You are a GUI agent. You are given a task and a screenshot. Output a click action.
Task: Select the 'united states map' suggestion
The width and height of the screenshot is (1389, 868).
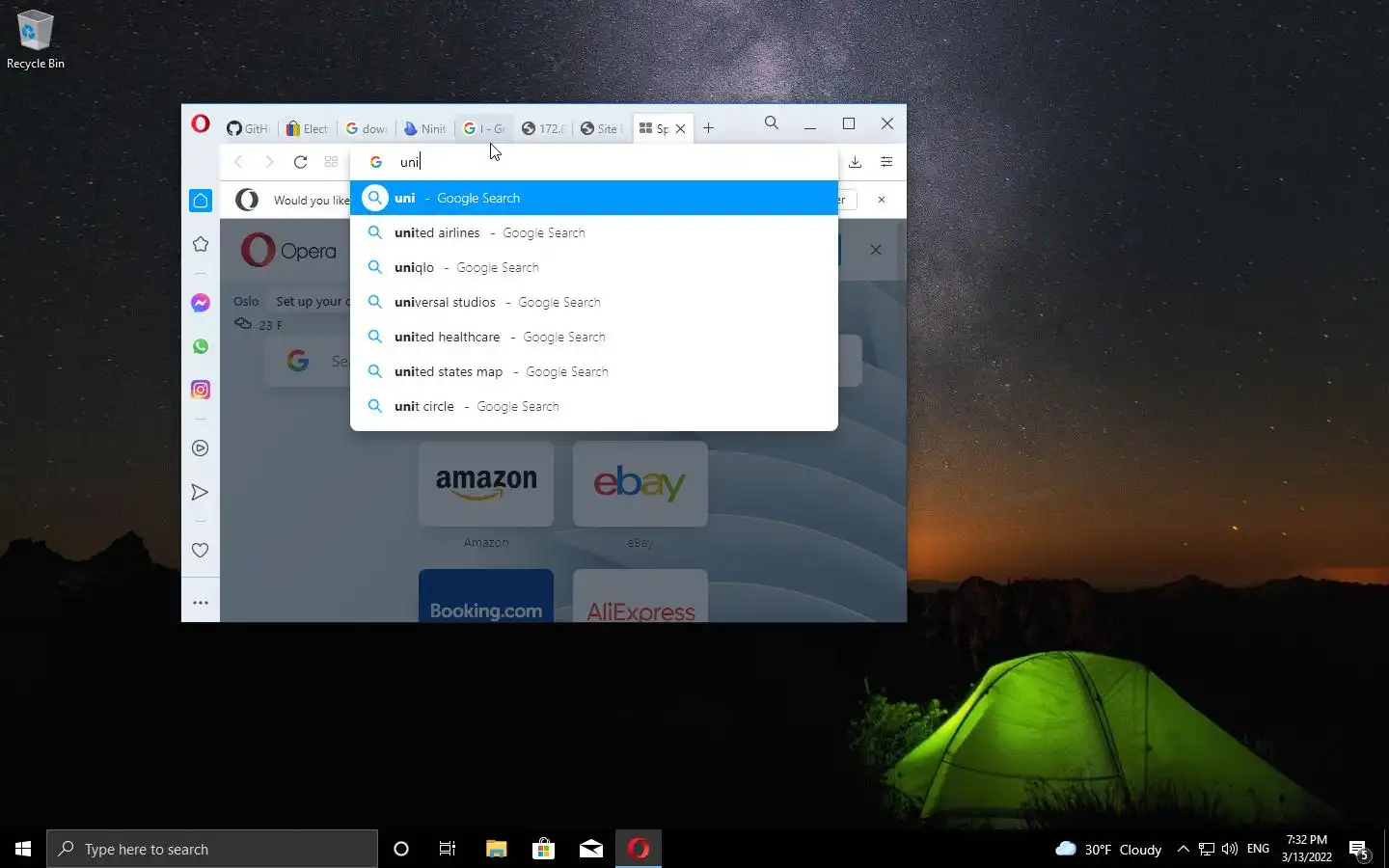pyautogui.click(x=594, y=371)
